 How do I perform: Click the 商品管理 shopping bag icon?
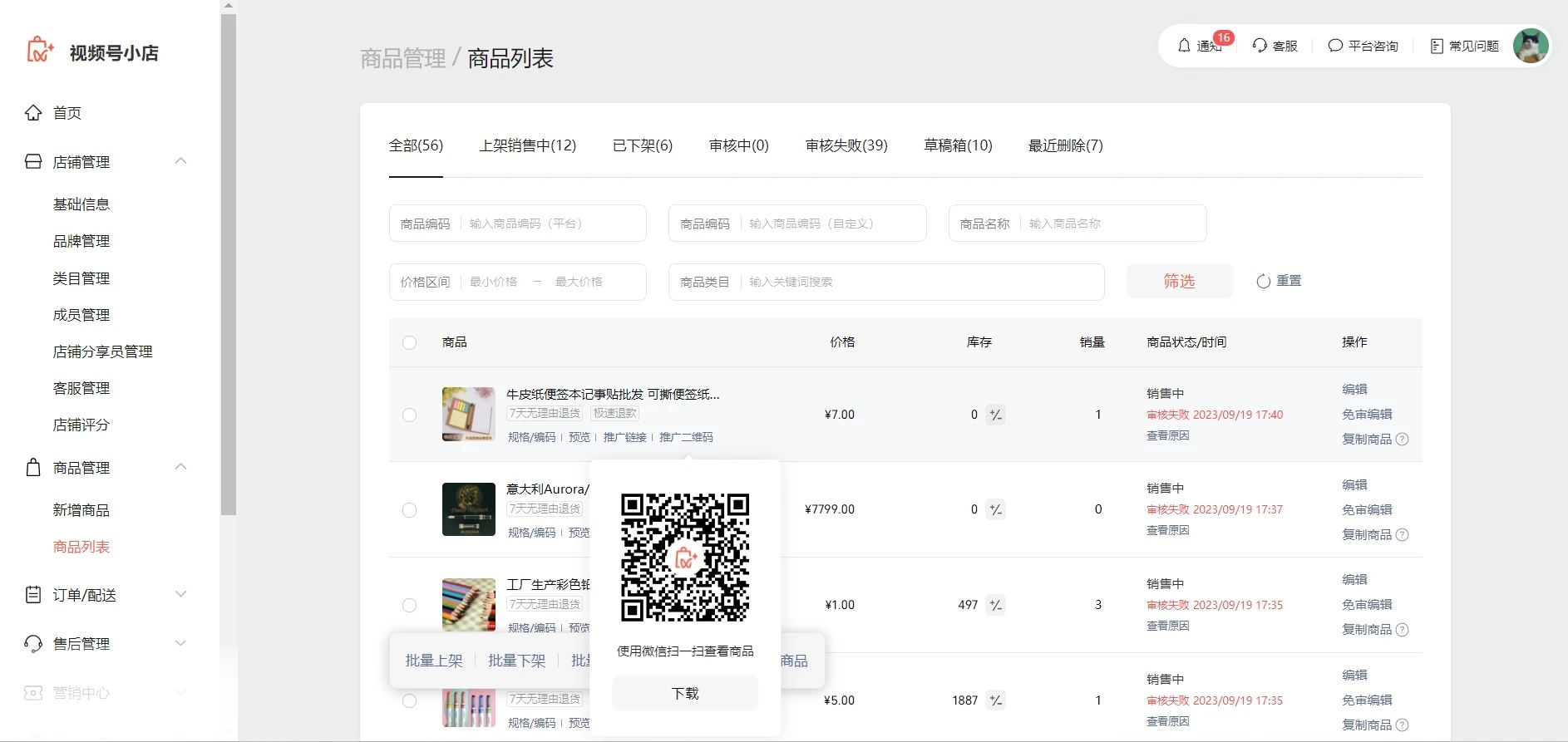click(x=33, y=467)
